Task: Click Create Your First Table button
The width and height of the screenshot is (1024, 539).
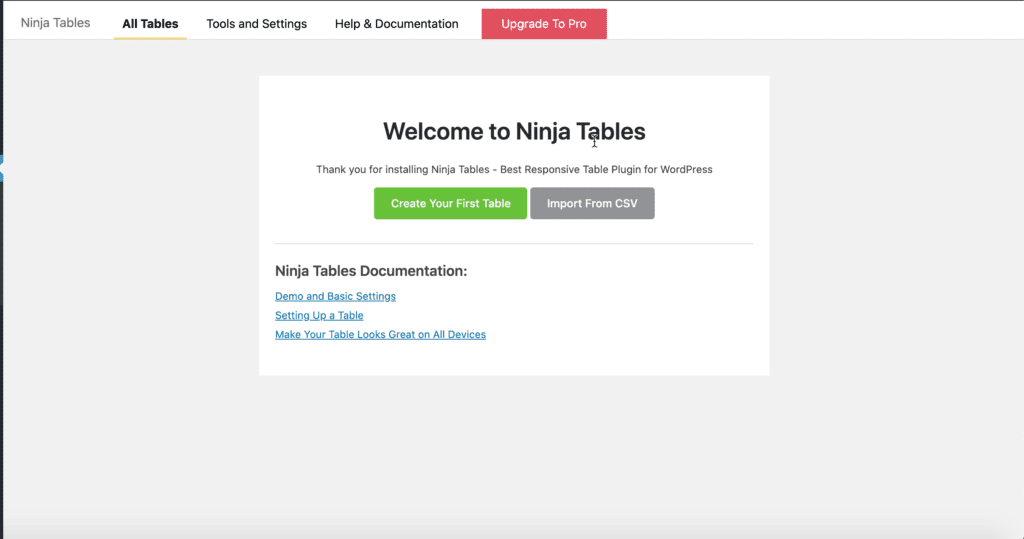Action: pos(451,203)
